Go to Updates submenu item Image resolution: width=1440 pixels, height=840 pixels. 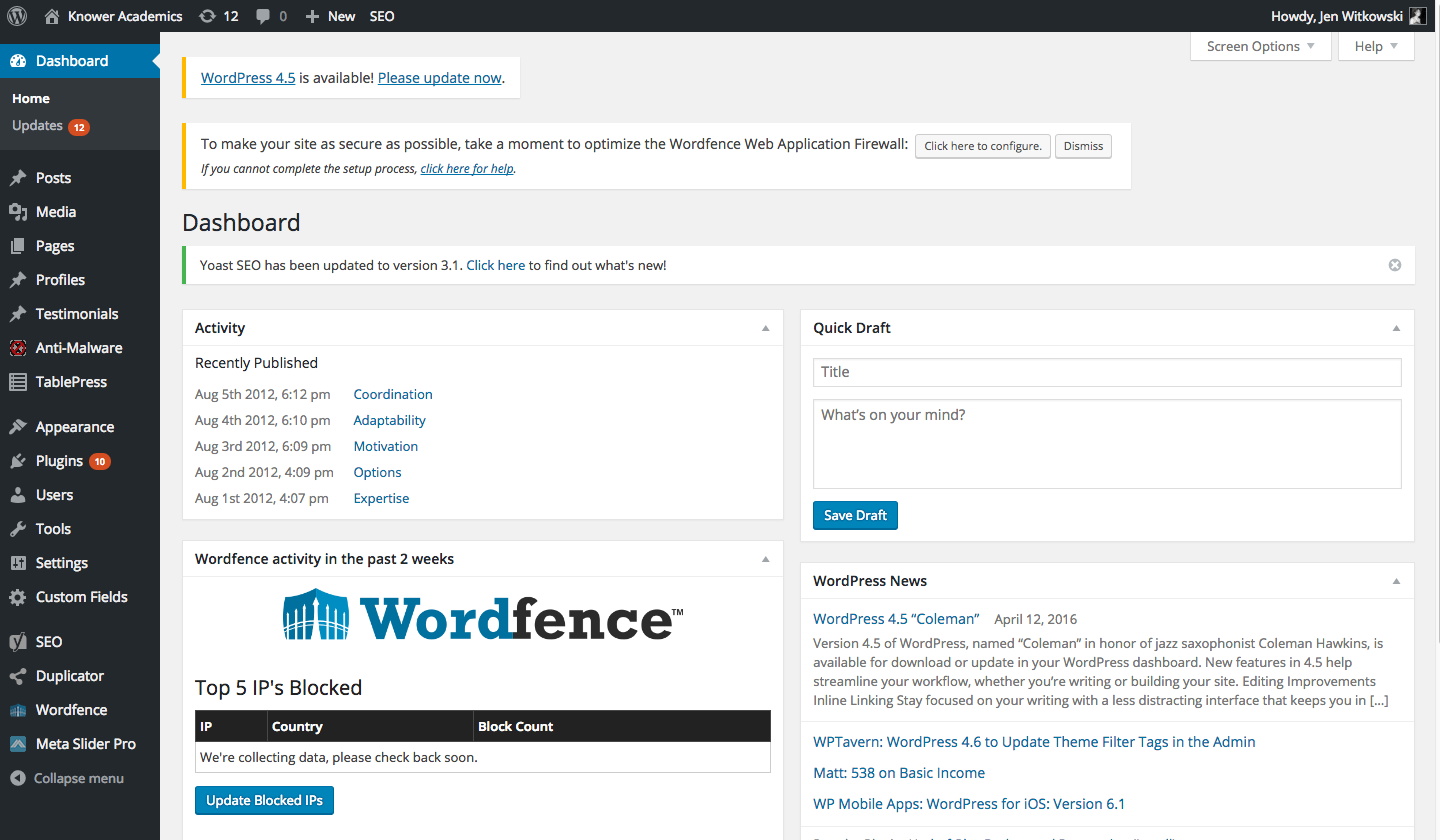tap(50, 126)
